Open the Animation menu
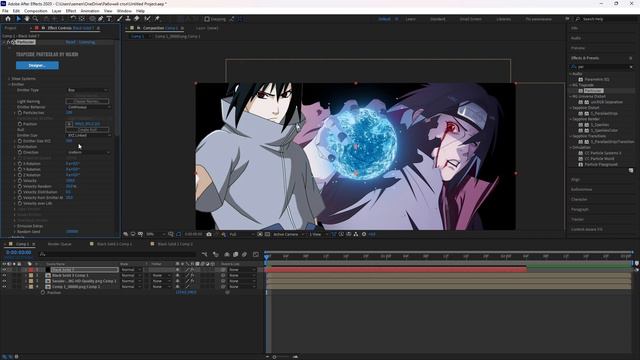The height and width of the screenshot is (360, 640). point(90,11)
